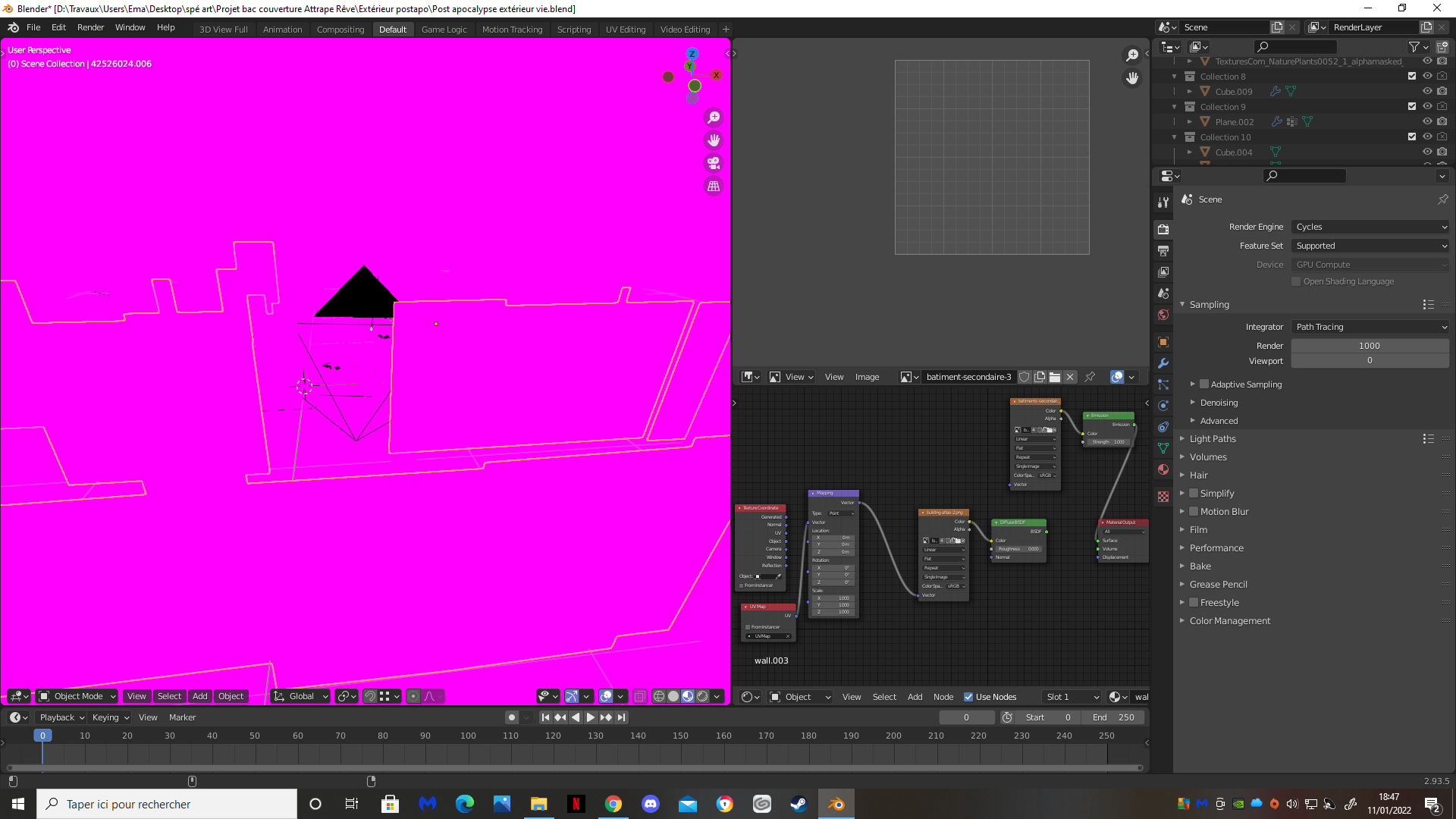Select wireframe viewport shading

coord(659,696)
